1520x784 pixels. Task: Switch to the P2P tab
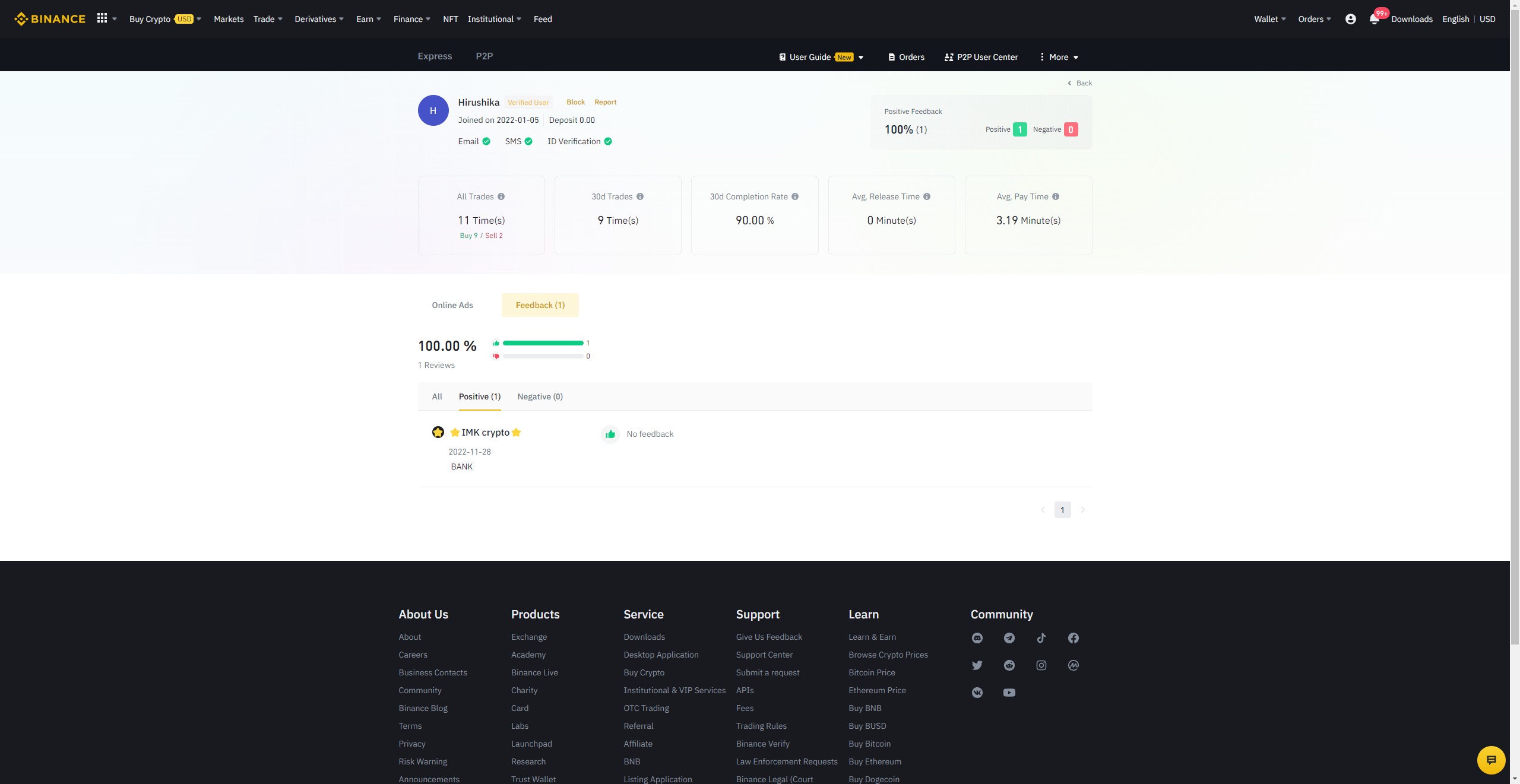coord(484,56)
